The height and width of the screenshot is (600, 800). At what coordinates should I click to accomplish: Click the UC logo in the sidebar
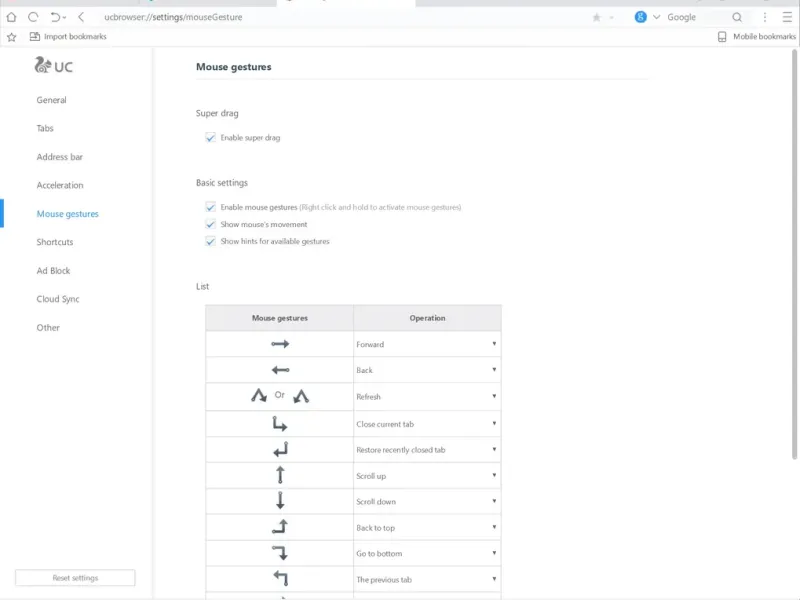tap(54, 66)
